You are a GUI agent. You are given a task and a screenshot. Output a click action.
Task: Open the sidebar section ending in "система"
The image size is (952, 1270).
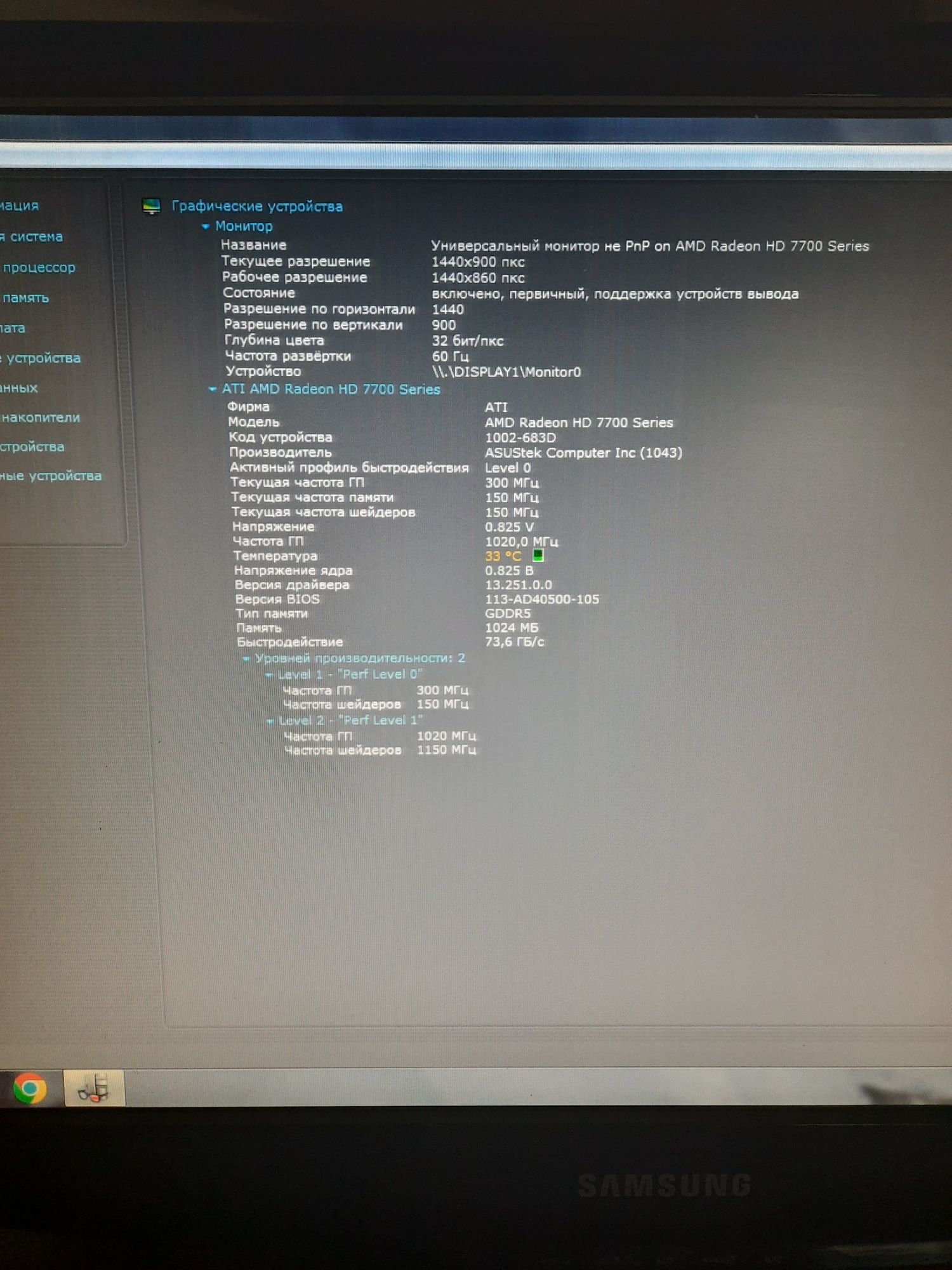[32, 237]
